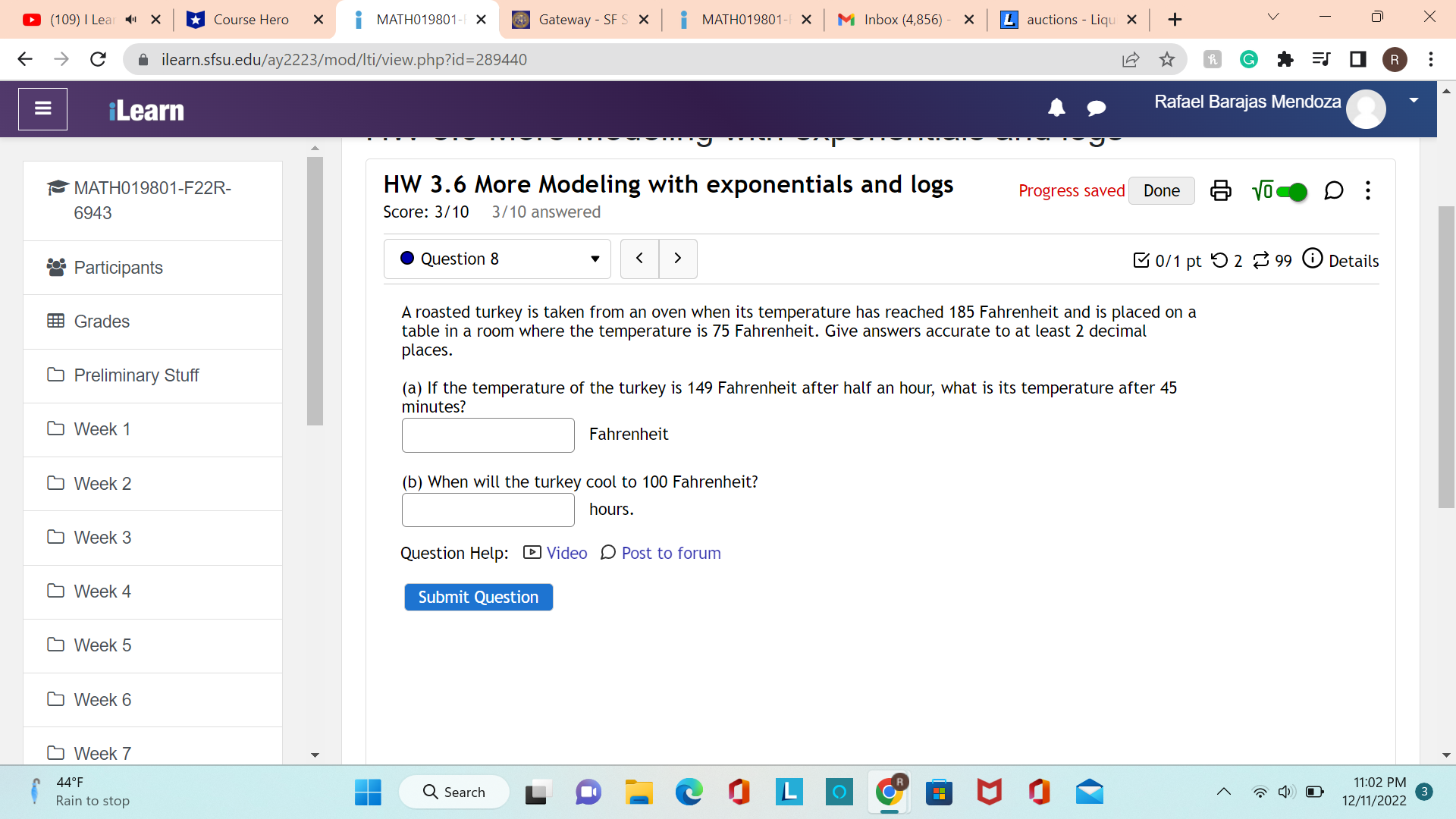Open the hamburger side menu
1456x819 pixels.
pos(43,109)
